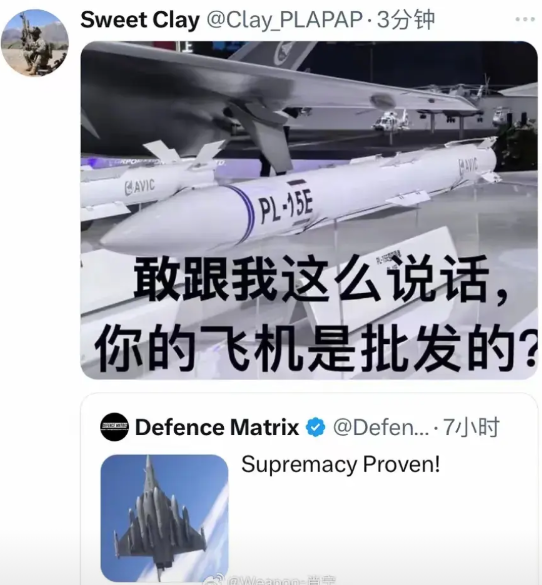Click the 敢跟我这么说话 caption line
542x585 pixels.
point(322,280)
